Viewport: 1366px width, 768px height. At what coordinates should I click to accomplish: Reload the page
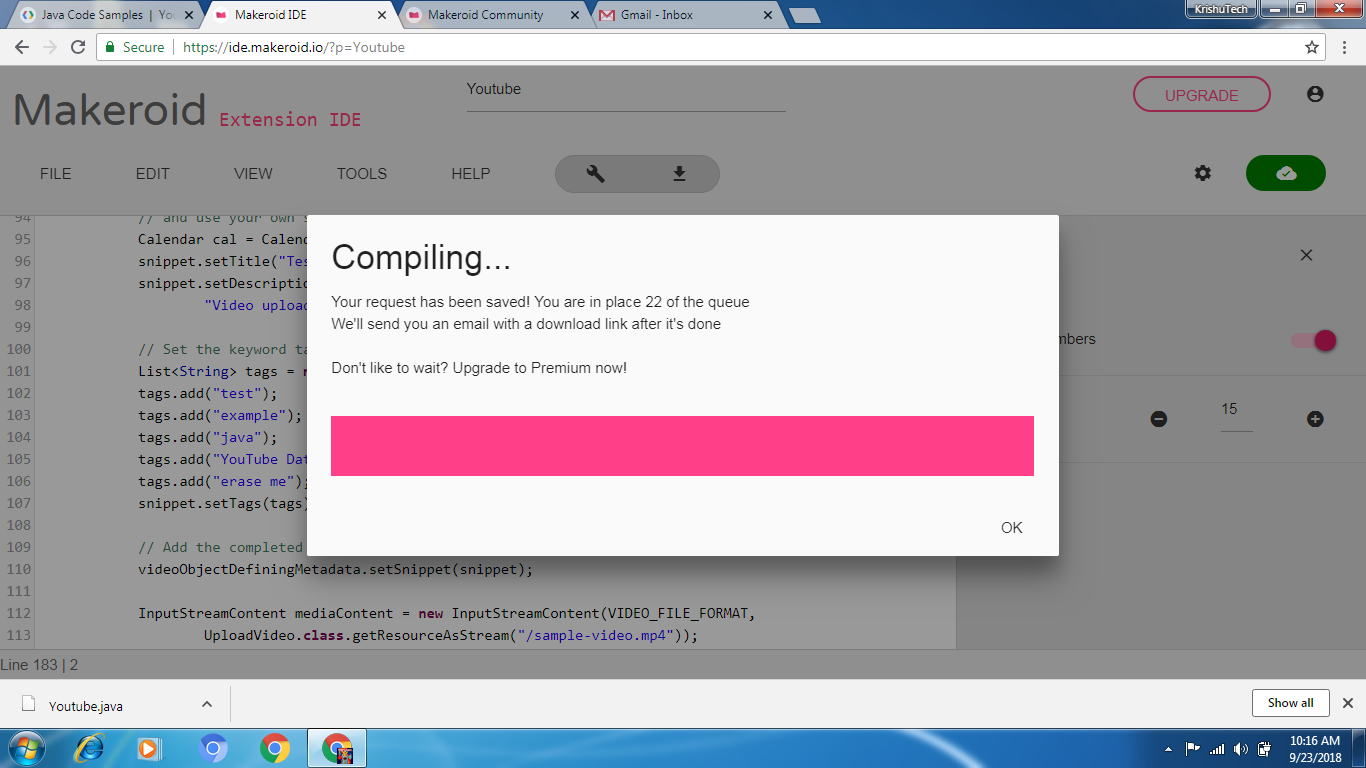coord(78,47)
